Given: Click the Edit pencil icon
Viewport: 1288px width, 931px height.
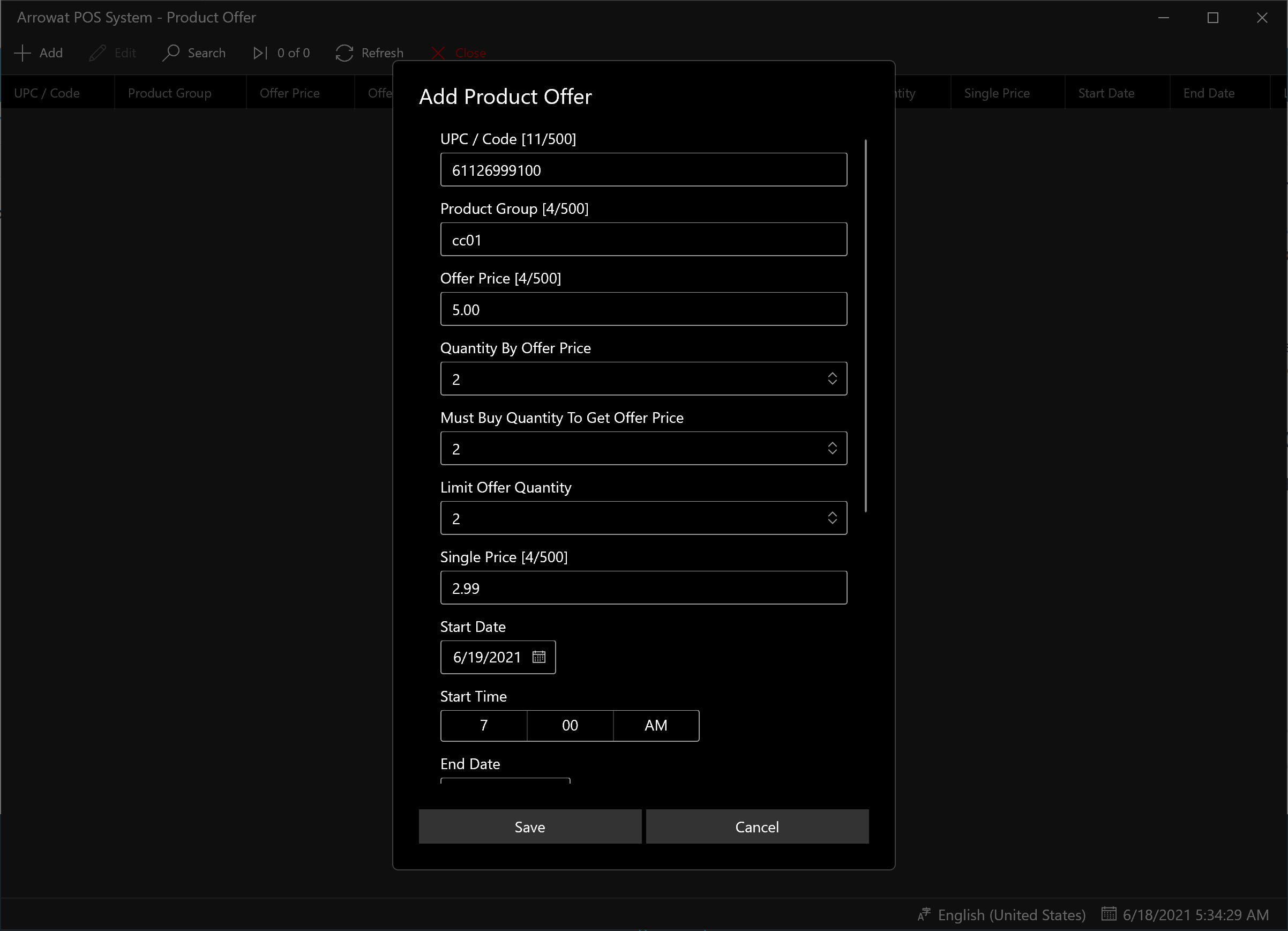Looking at the screenshot, I should click(97, 53).
